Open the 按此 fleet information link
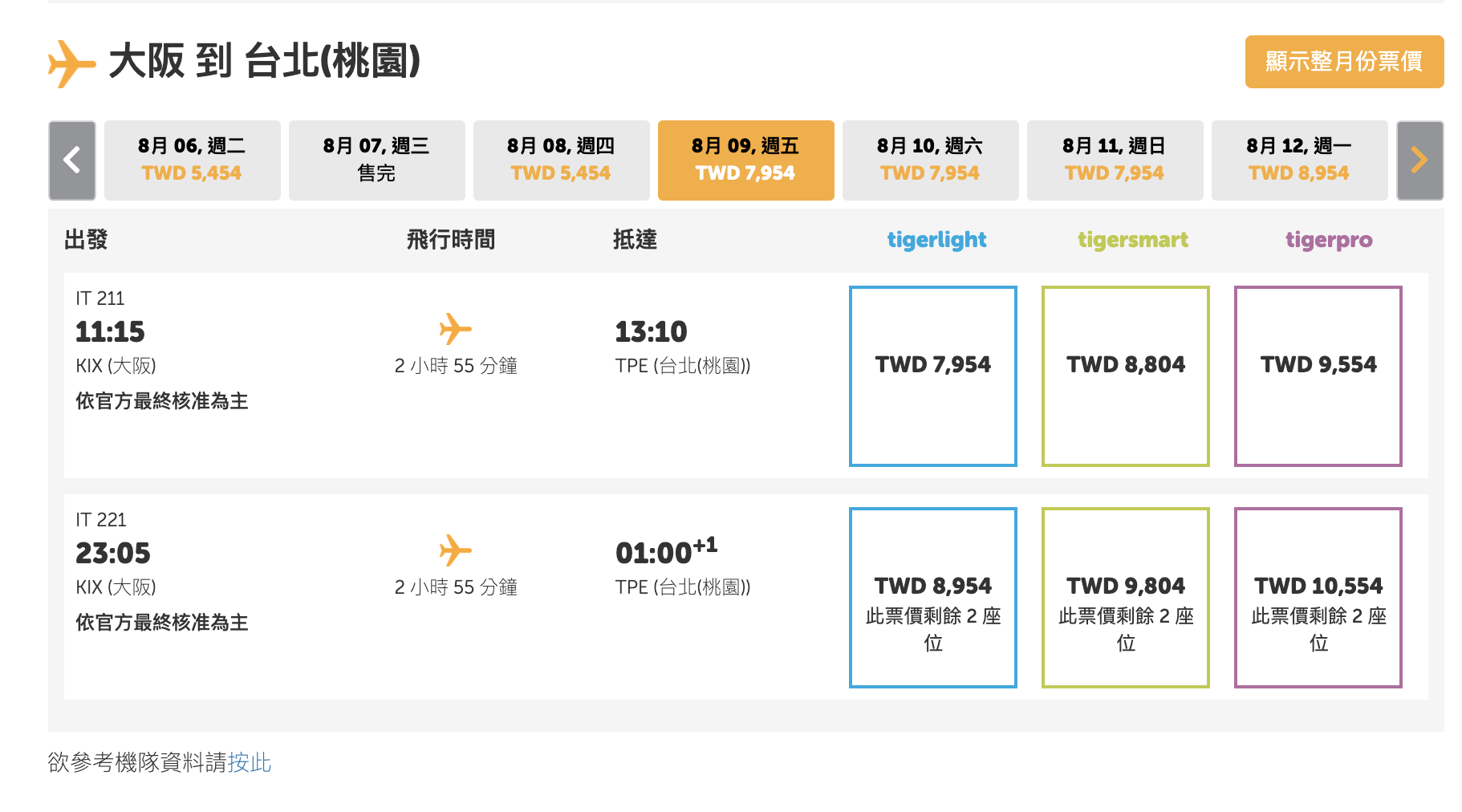Screen dimensions: 1462x812 tap(250, 762)
